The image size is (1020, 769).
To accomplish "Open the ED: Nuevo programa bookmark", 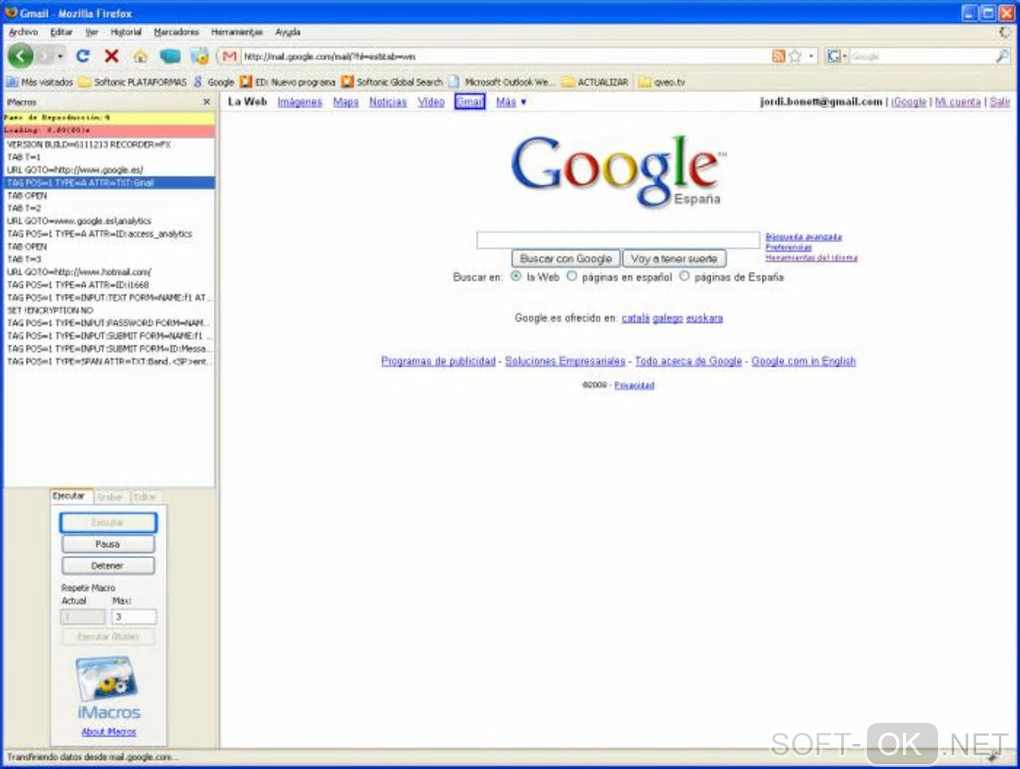I will pos(288,82).
